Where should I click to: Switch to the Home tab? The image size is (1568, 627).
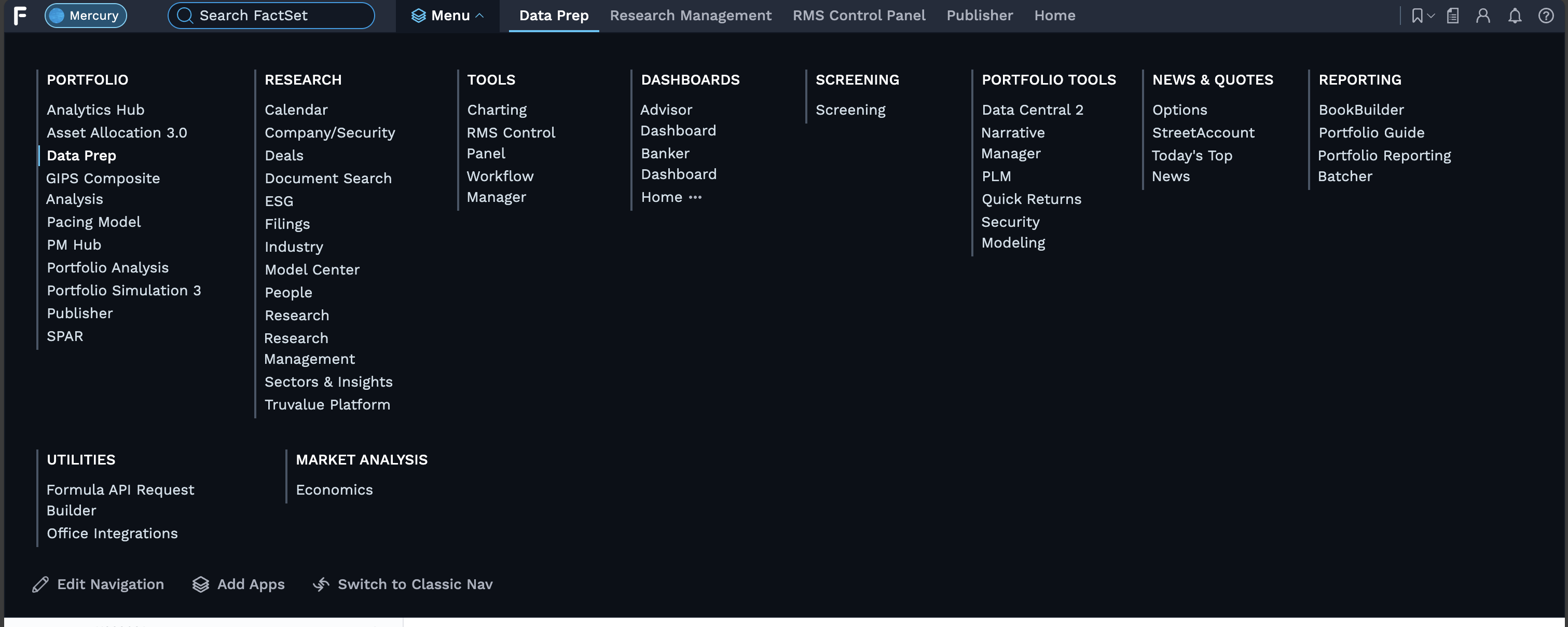1054,15
